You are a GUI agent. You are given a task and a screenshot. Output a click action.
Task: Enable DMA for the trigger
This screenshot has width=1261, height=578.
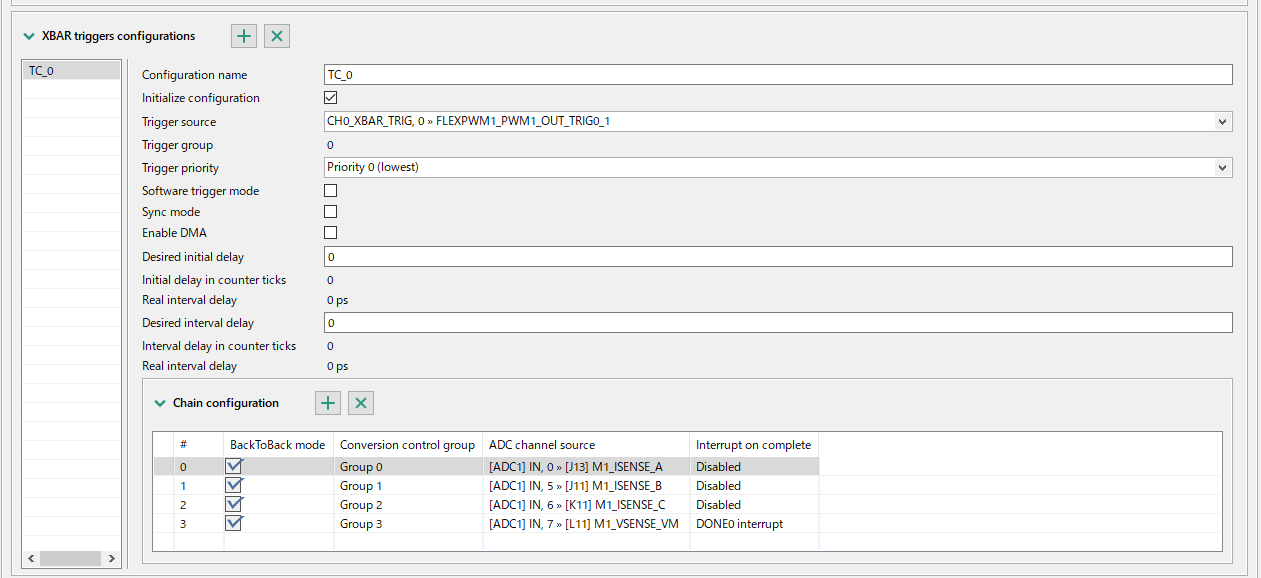330,232
